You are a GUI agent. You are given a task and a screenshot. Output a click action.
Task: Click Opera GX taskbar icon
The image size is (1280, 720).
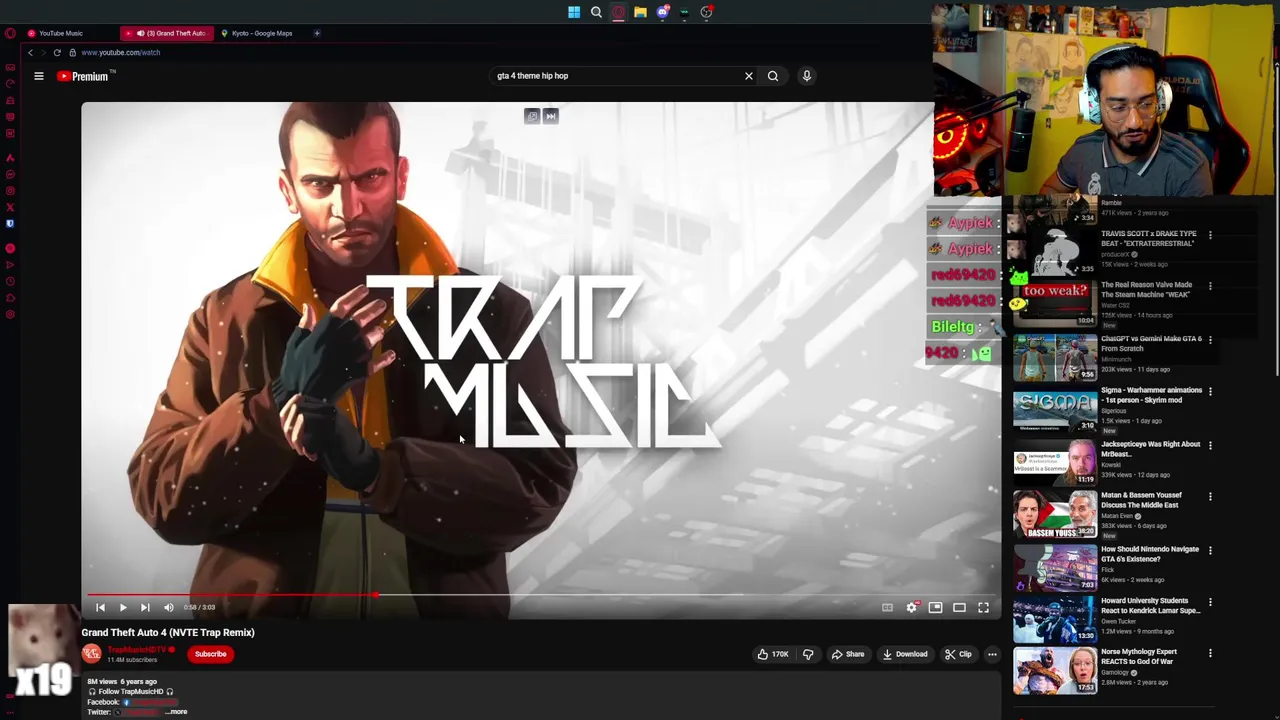tap(618, 12)
